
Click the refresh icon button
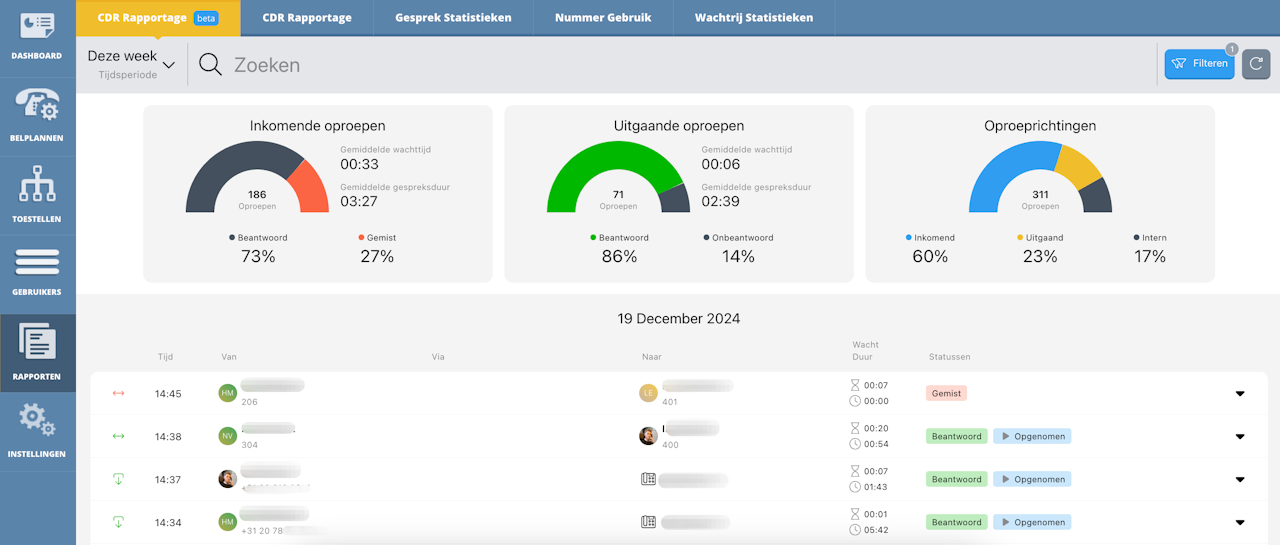point(1255,64)
